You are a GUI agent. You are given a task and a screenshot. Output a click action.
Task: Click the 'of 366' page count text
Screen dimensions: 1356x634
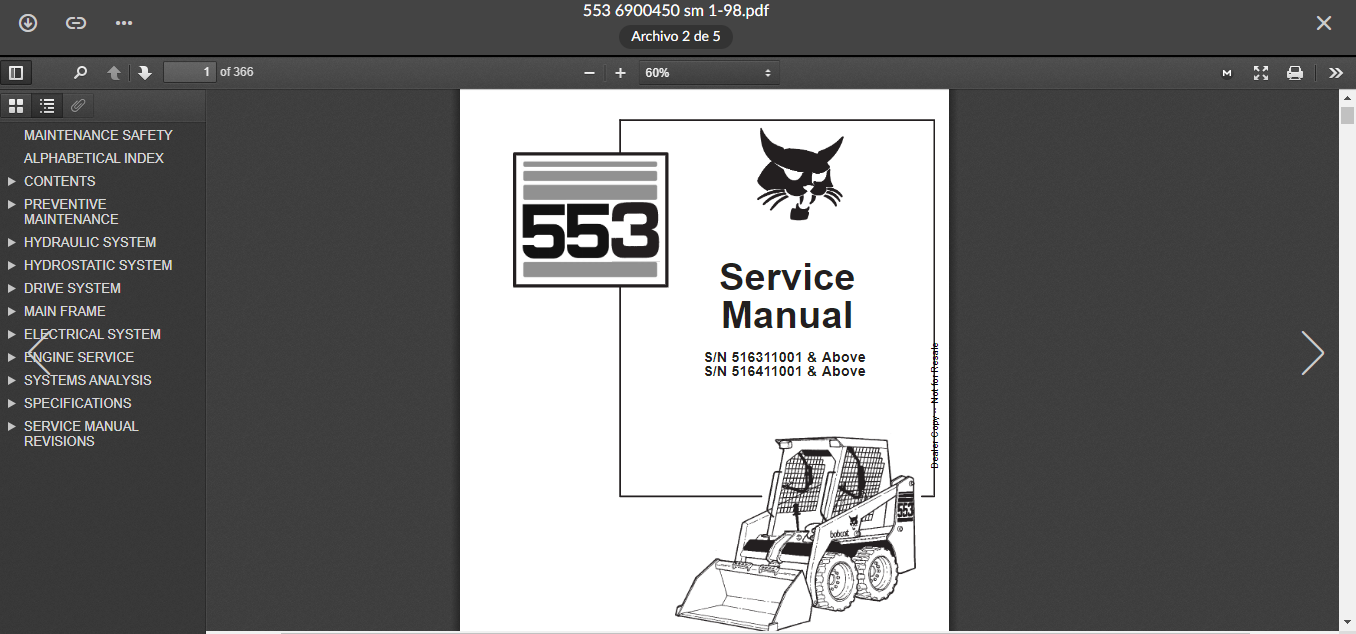pos(237,72)
